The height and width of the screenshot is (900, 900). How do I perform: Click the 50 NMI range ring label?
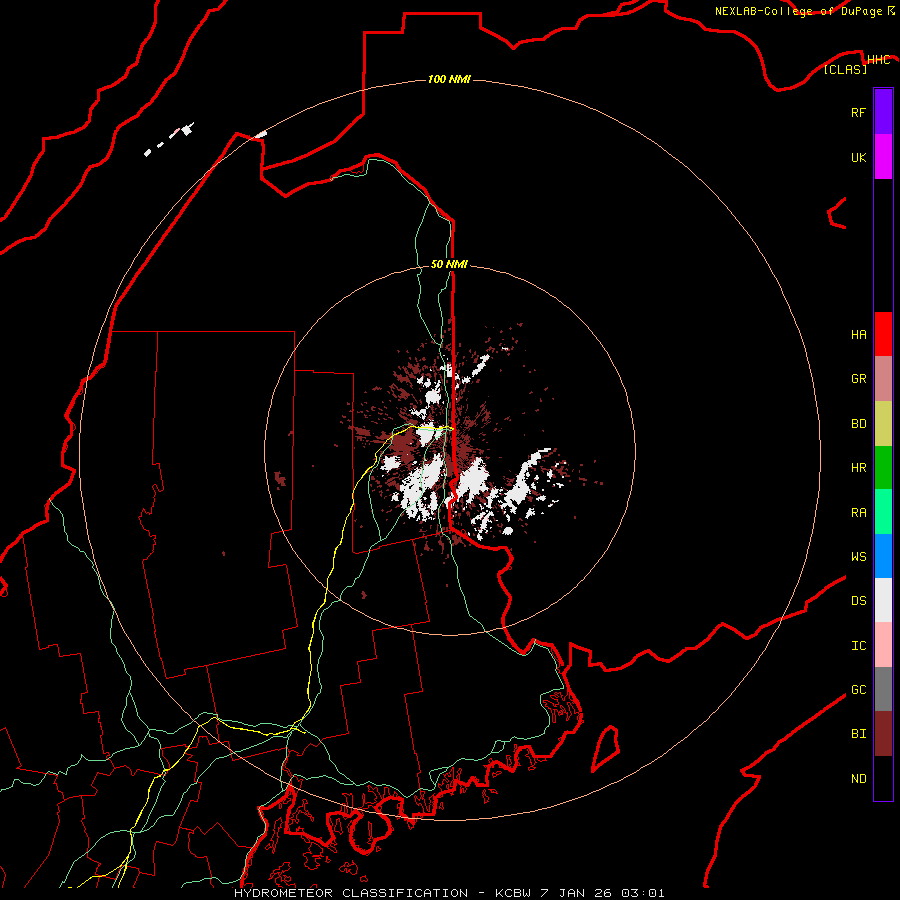[449, 264]
